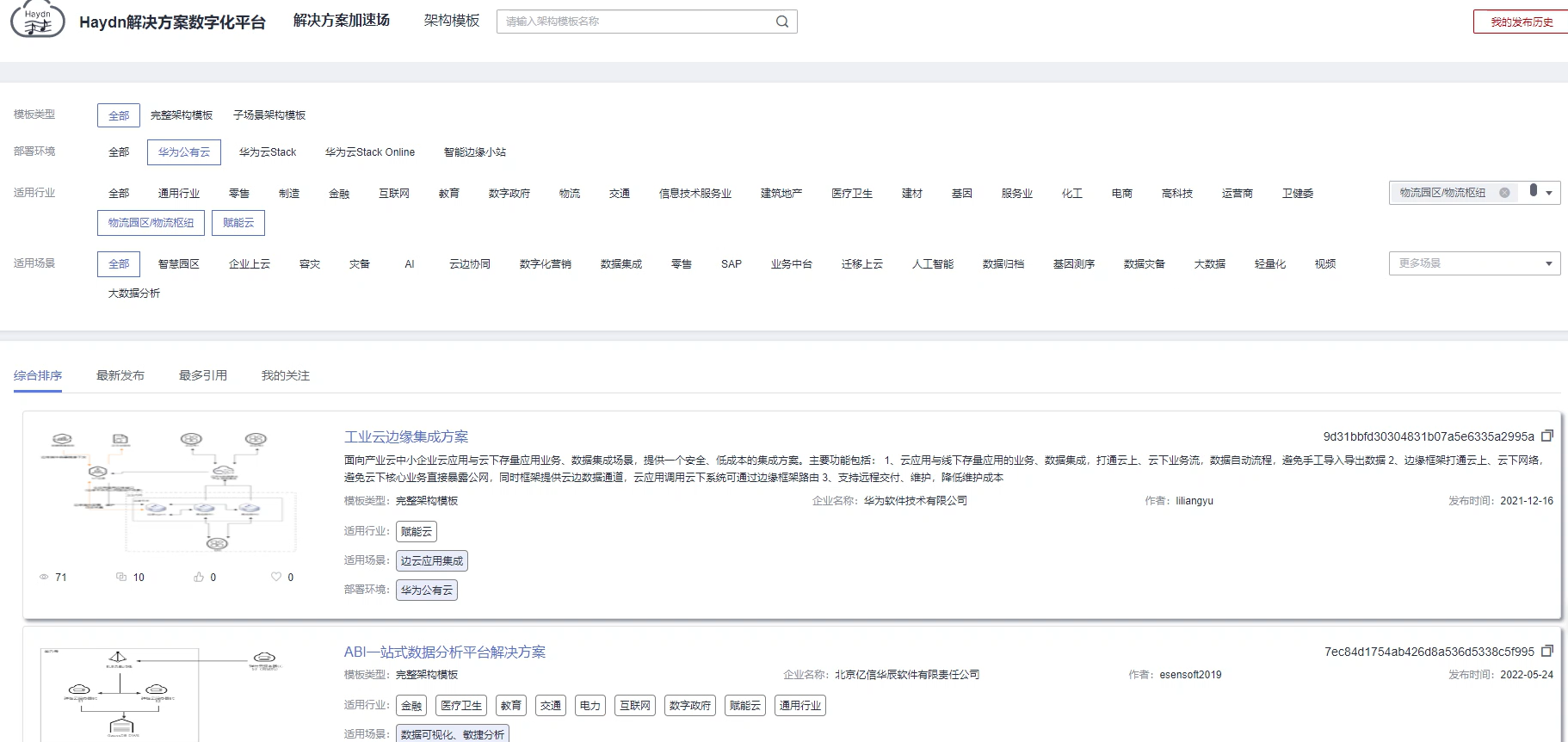Image resolution: width=1568 pixels, height=742 pixels.
Task: Select 华为云Stack Online deployment filter
Action: point(370,152)
